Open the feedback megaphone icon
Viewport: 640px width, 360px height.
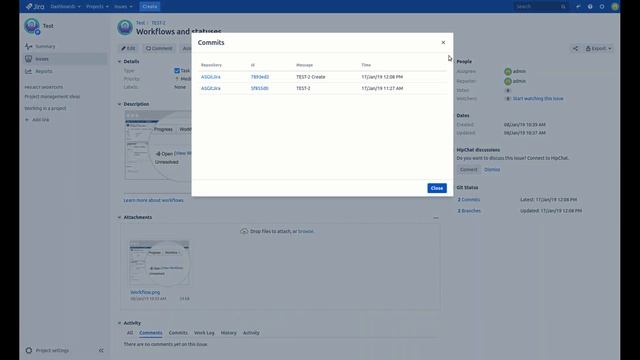coord(578,7)
